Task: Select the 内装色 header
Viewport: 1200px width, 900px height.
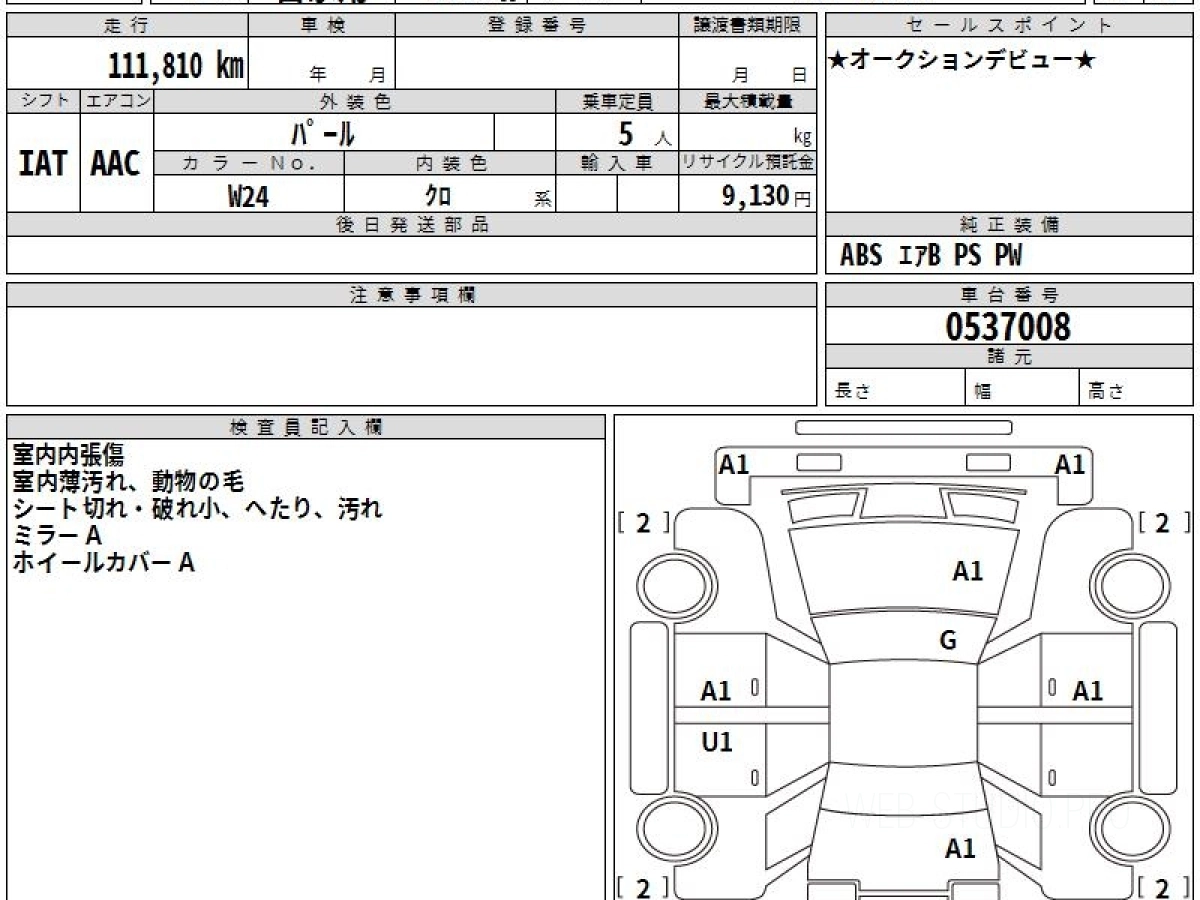Action: click(450, 163)
